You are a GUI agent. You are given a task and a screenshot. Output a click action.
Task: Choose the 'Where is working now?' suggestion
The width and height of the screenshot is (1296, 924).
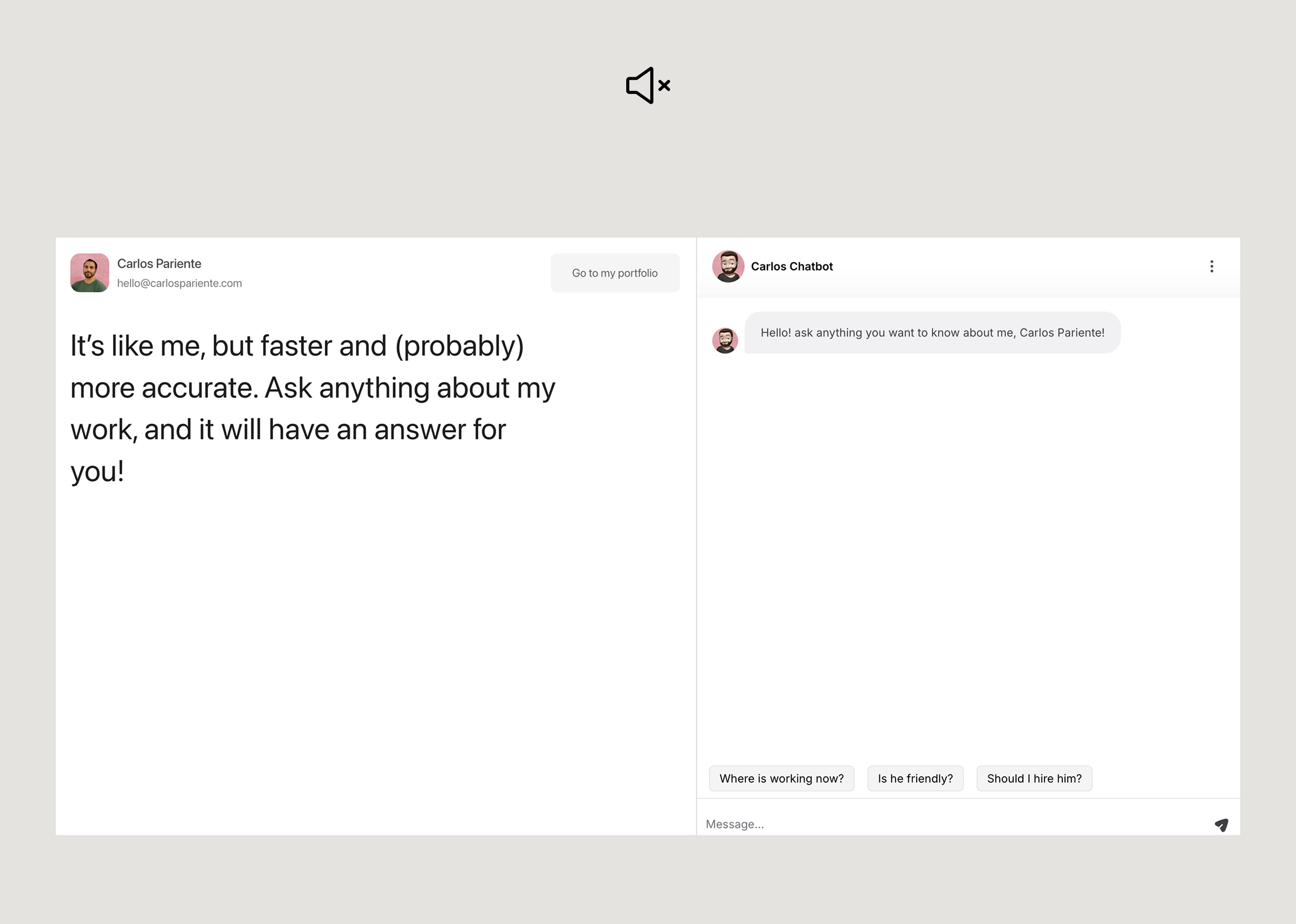pyautogui.click(x=781, y=778)
